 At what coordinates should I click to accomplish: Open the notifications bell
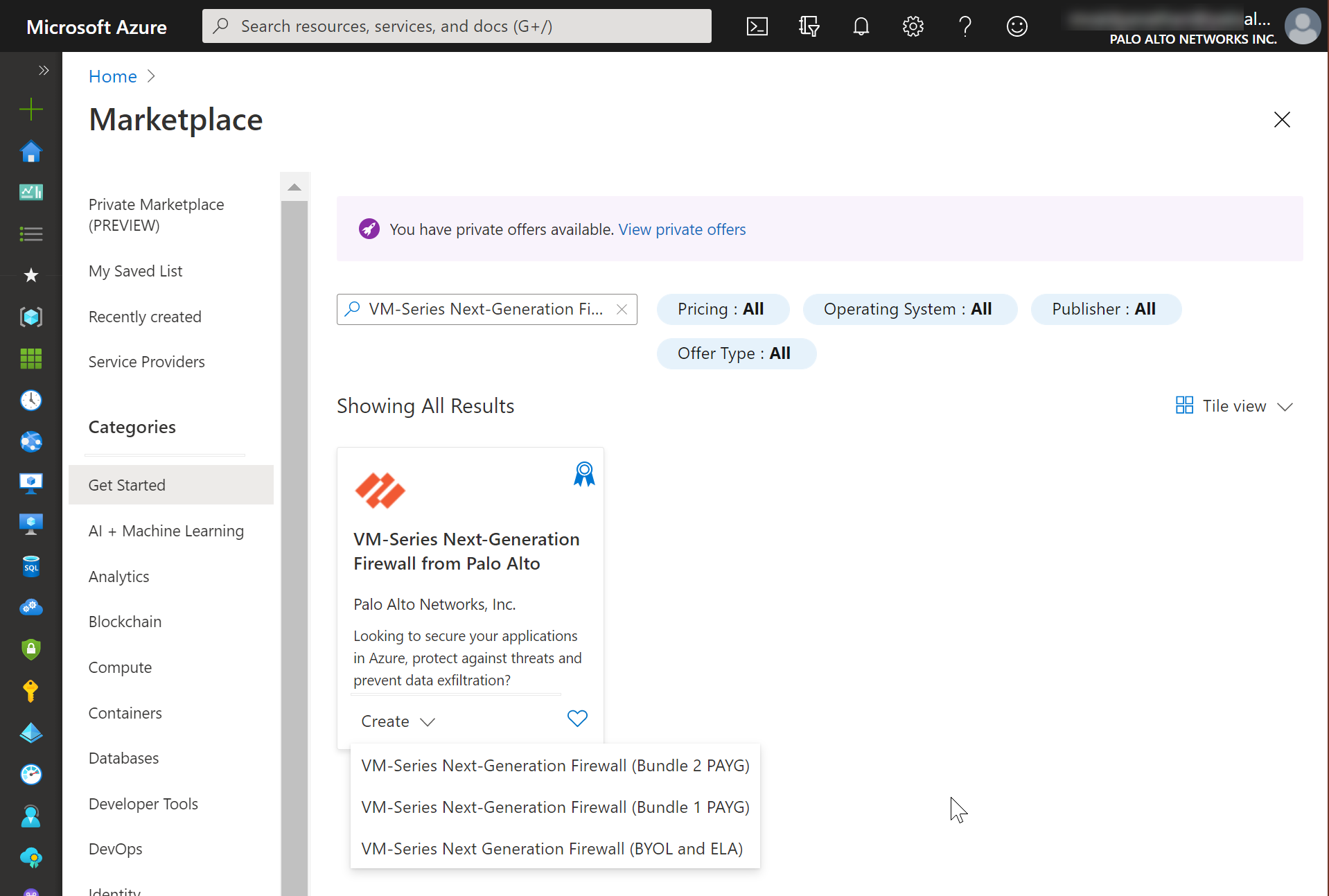pyautogui.click(x=861, y=26)
